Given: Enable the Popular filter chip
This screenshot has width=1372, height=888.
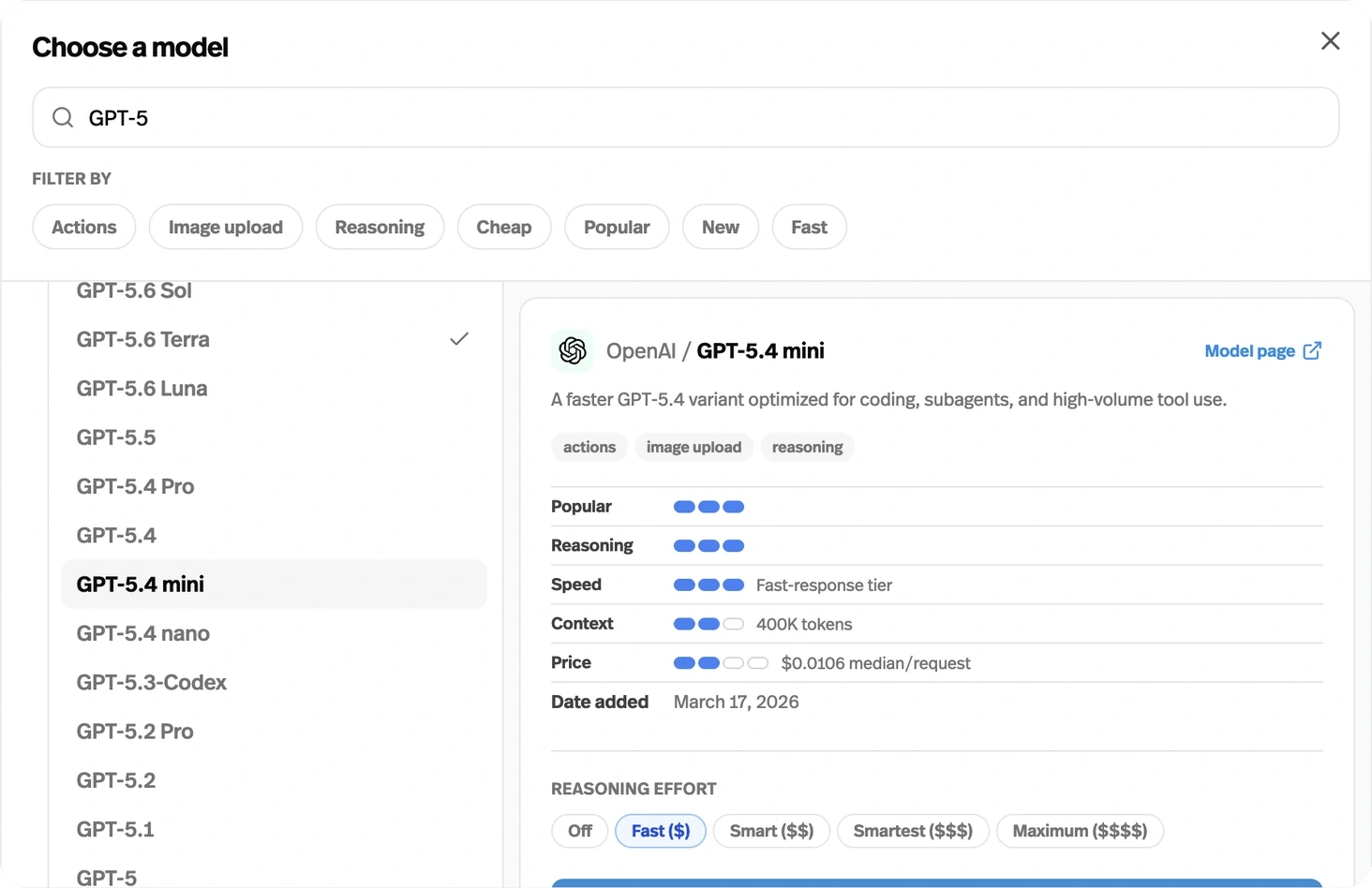Looking at the screenshot, I should tap(617, 227).
